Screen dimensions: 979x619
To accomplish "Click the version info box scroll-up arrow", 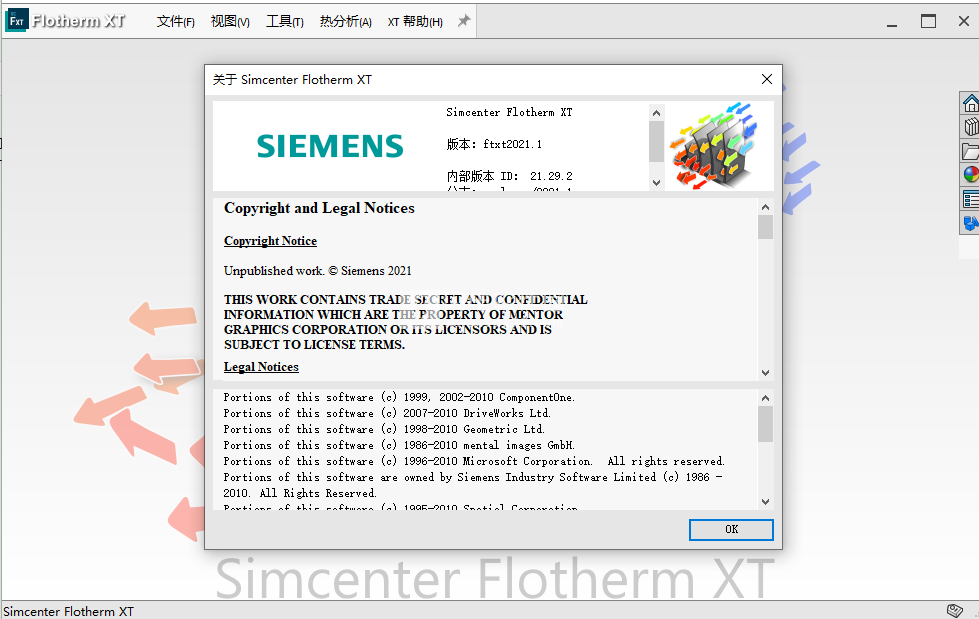I will 656,113.
